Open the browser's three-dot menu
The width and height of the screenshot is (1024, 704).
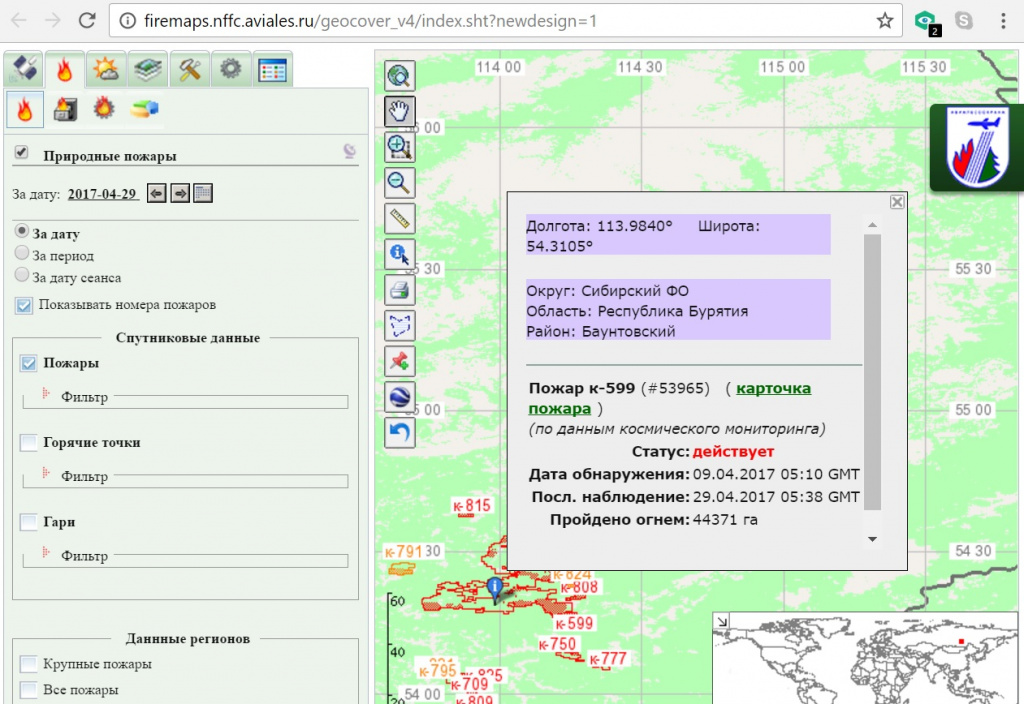tap(1003, 21)
